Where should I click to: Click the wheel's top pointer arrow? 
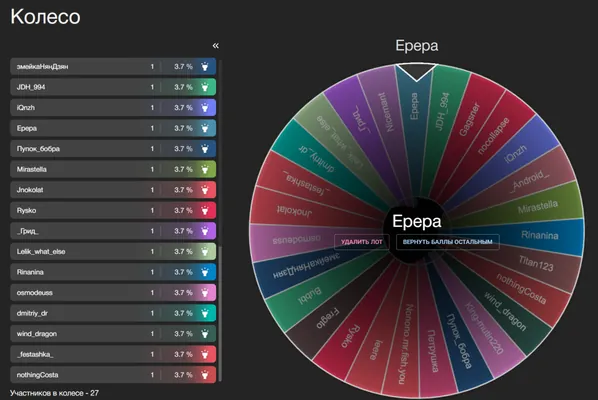tap(416, 72)
